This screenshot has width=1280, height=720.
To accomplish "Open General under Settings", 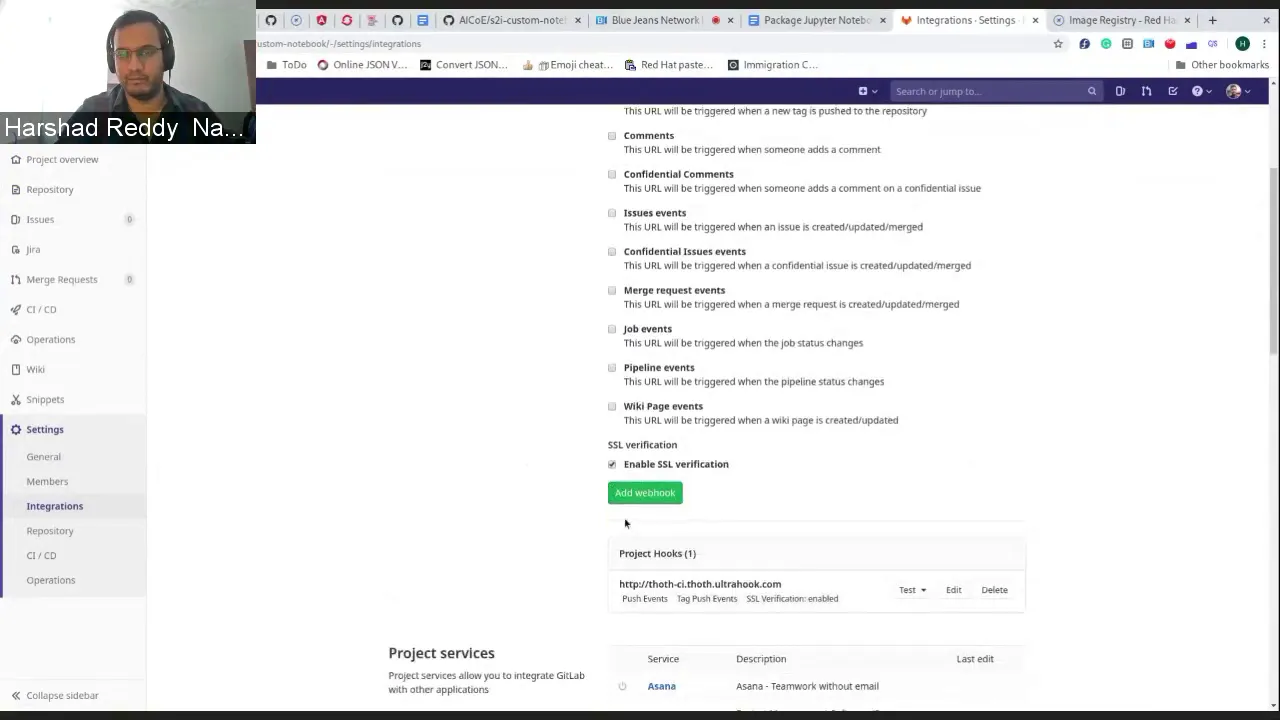I will 44,457.
